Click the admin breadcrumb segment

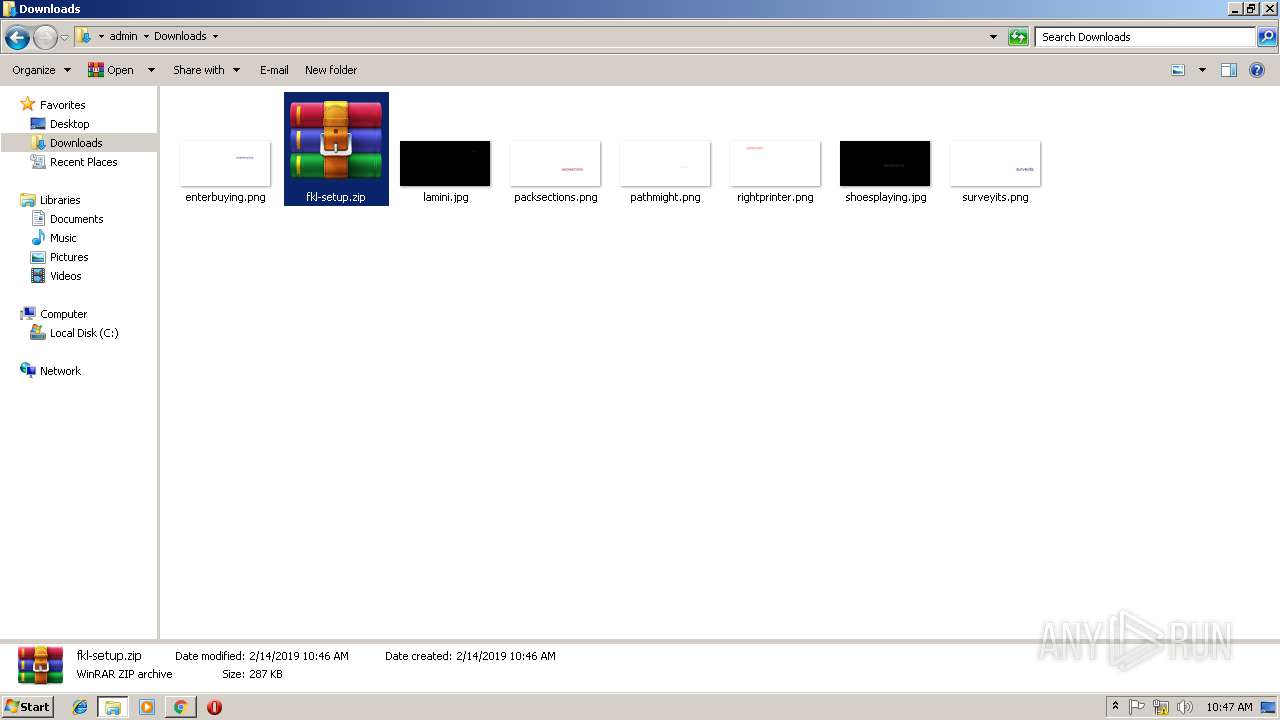tap(123, 37)
